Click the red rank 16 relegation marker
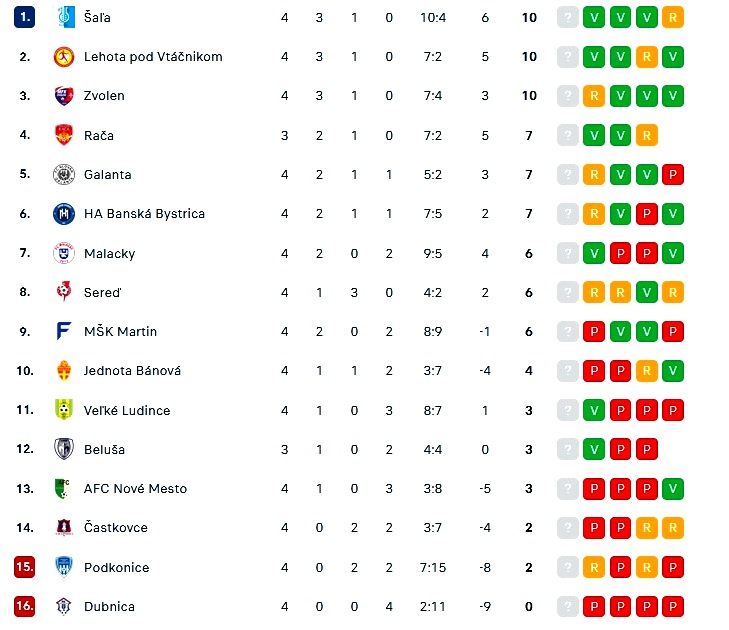This screenshot has height=630, width=729. pyautogui.click(x=24, y=606)
